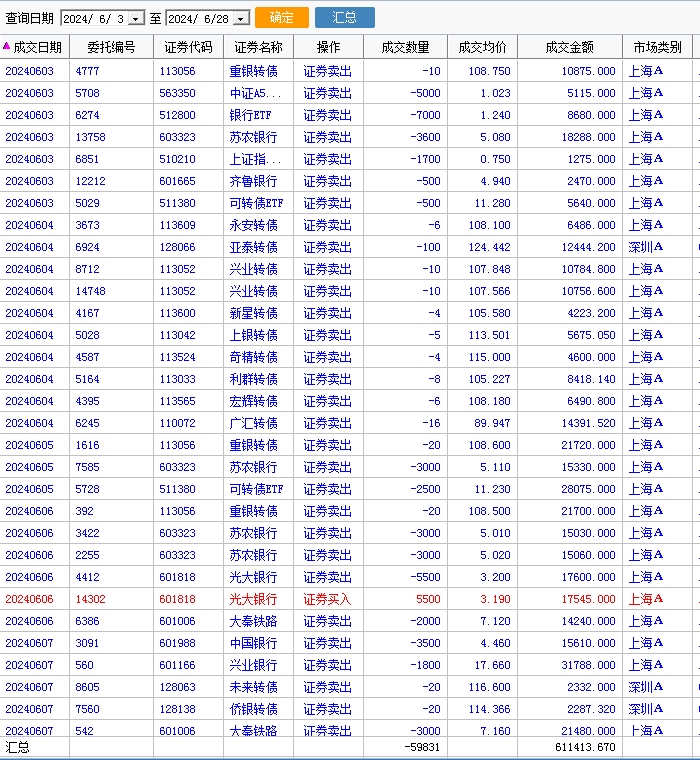The image size is (700, 760).
Task: Click the 市场类别 column header
Action: 657,47
